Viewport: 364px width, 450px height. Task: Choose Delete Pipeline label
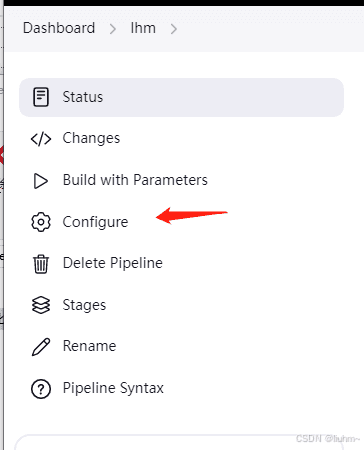coord(113,263)
